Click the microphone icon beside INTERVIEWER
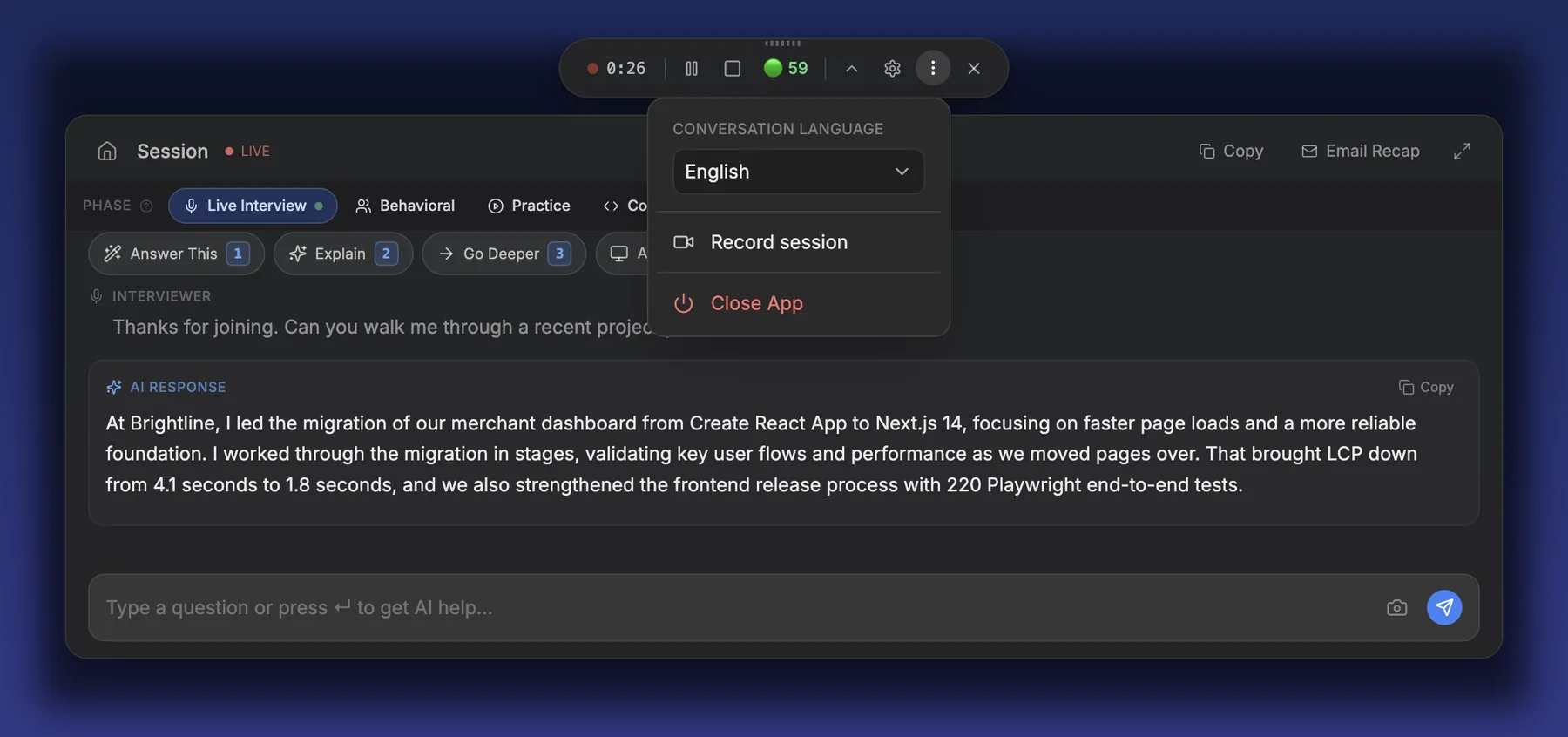Viewport: 1568px width, 737px height. (96, 296)
